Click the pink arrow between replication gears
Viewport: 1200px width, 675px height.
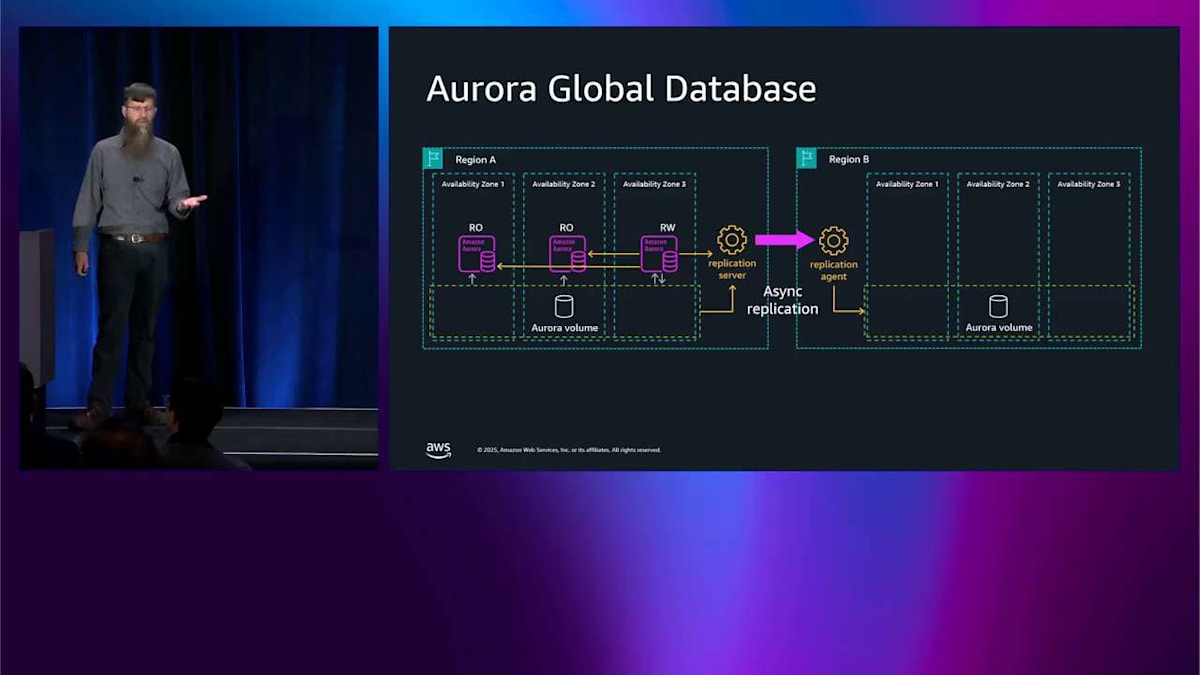[x=784, y=240]
